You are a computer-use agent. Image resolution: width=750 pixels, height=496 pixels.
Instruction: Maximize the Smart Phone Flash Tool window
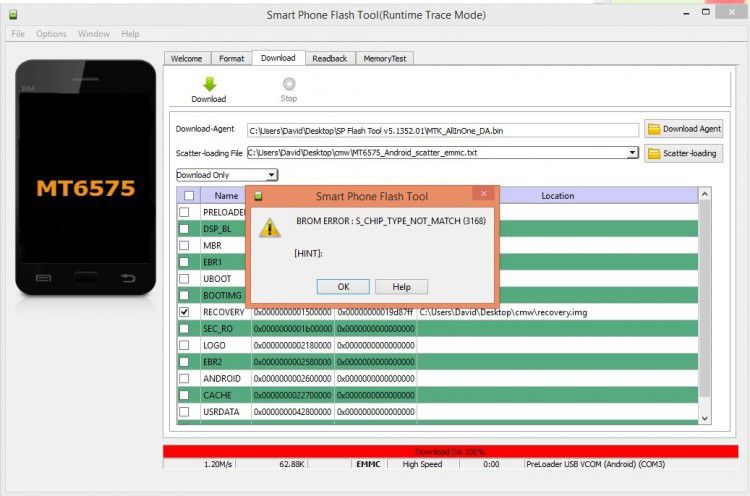coord(706,12)
